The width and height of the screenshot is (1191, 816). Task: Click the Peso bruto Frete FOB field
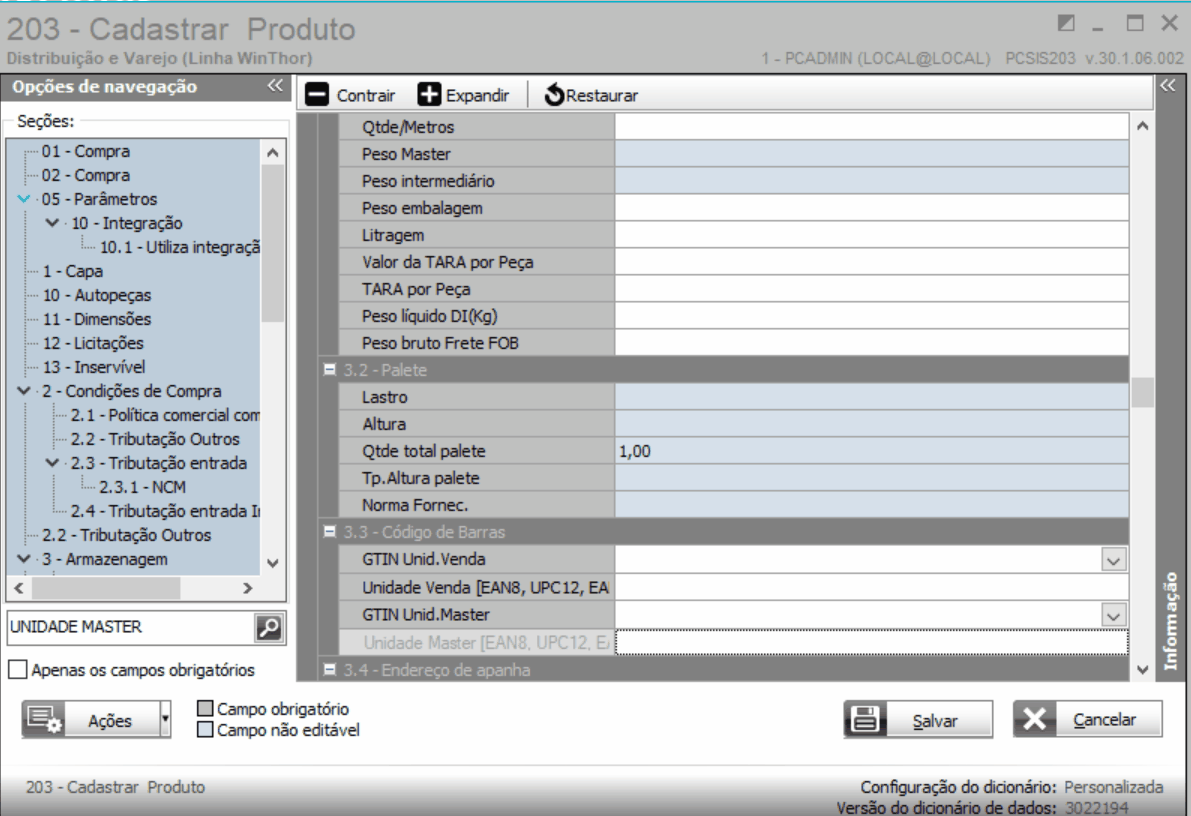[871, 343]
